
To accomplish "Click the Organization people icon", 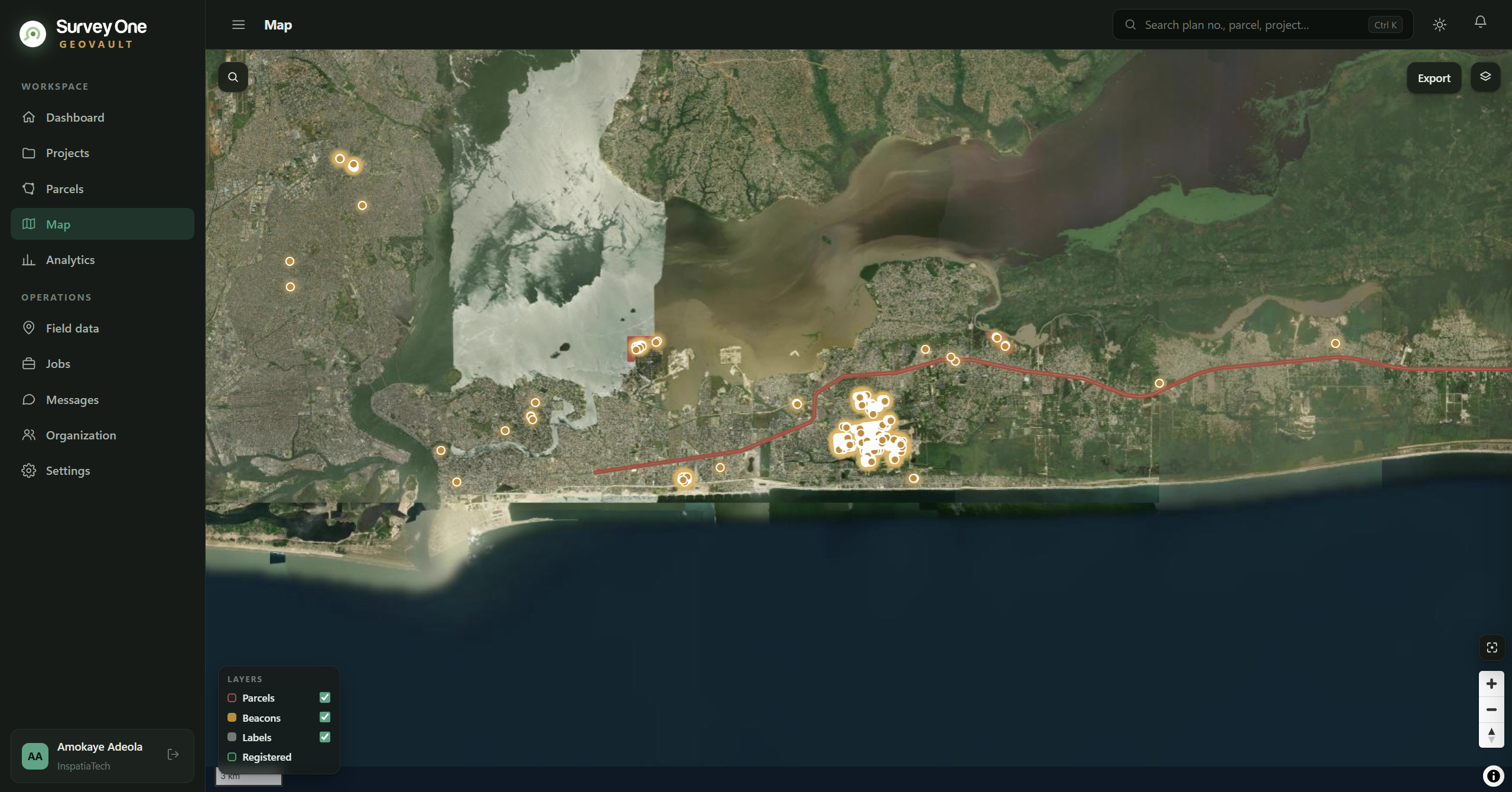I will [28, 435].
